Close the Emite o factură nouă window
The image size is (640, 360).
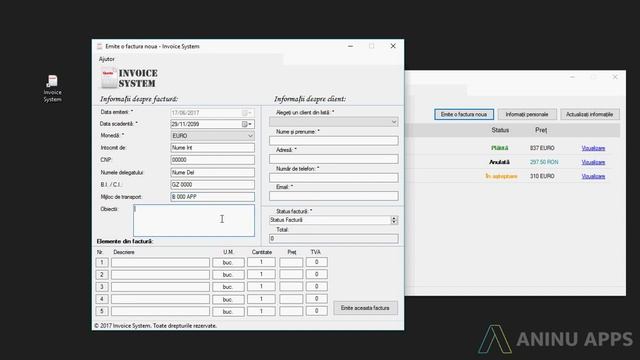393,46
